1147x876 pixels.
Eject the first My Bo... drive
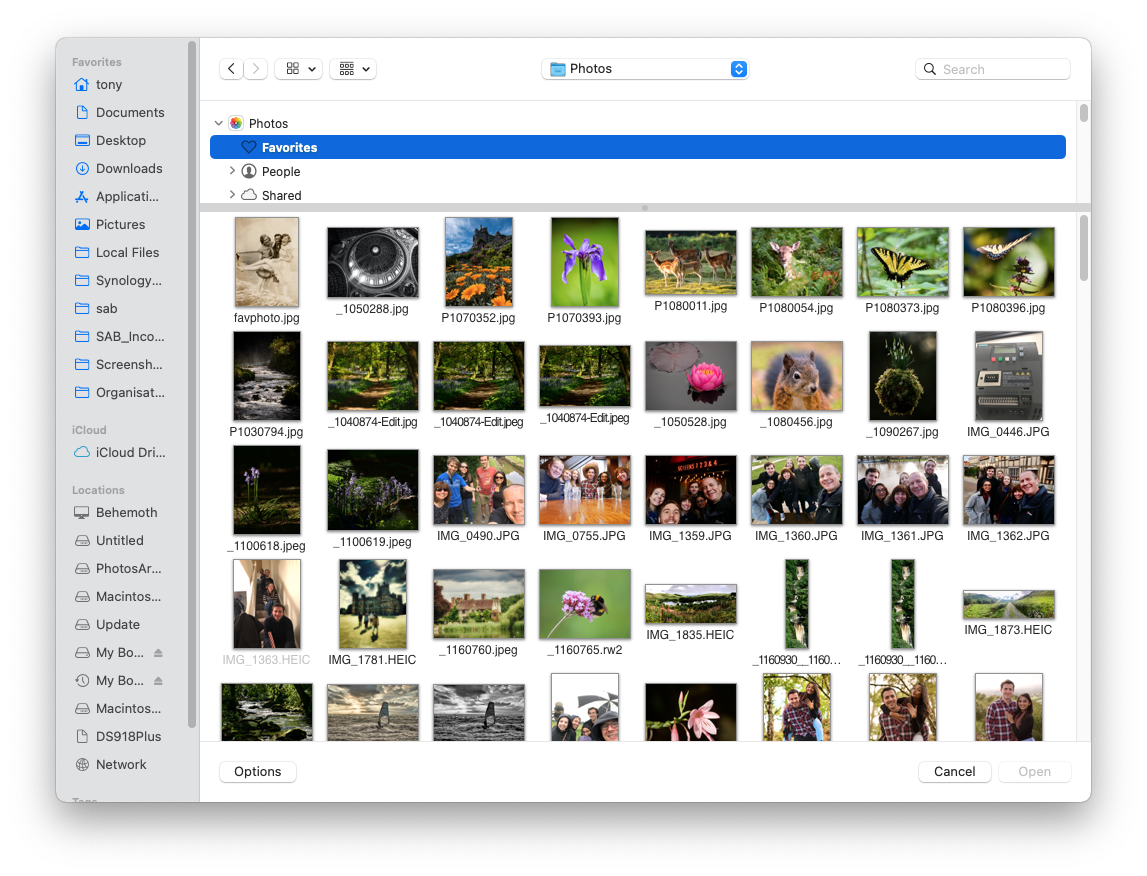point(158,653)
